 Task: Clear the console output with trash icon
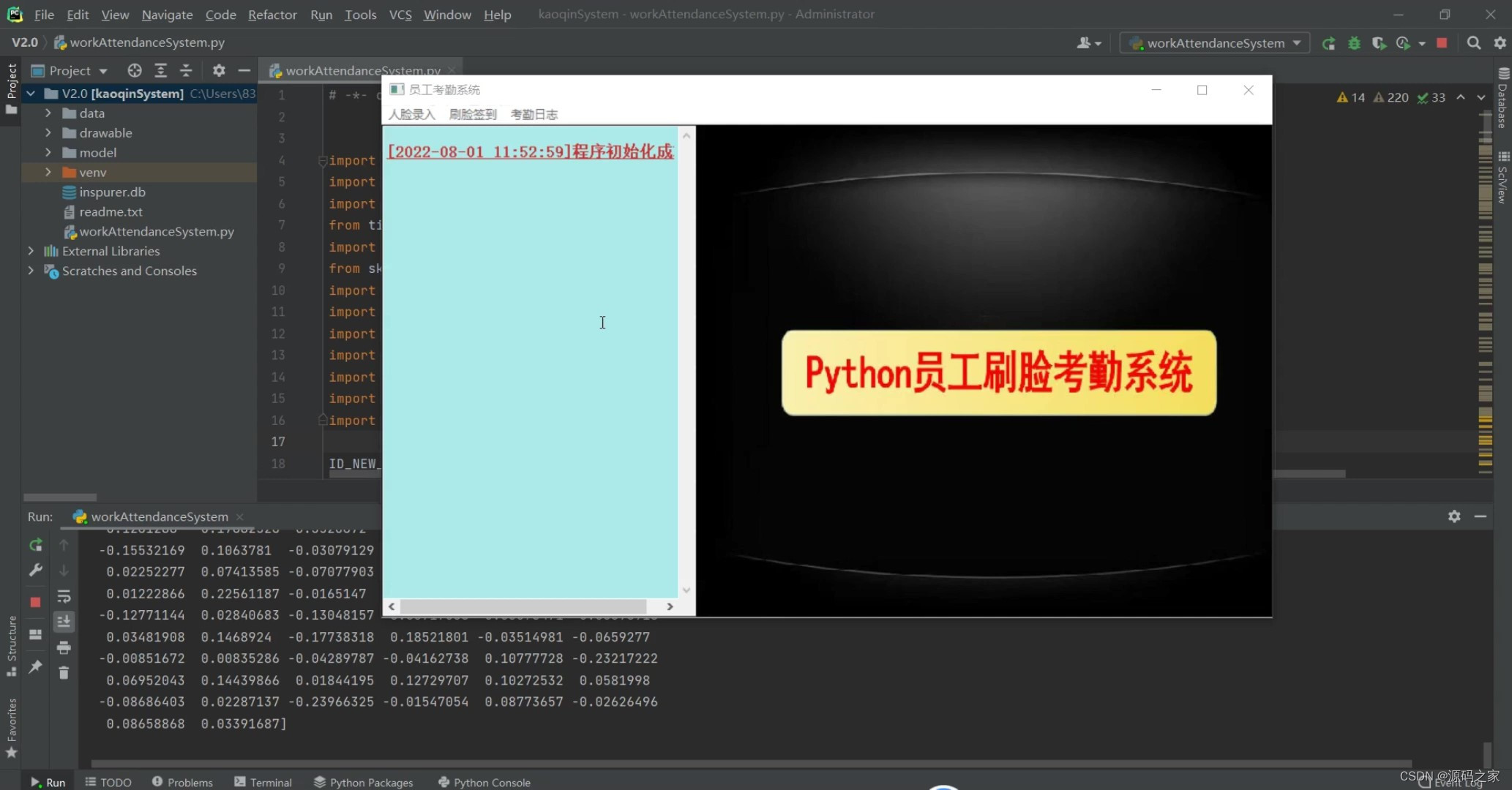click(x=64, y=673)
